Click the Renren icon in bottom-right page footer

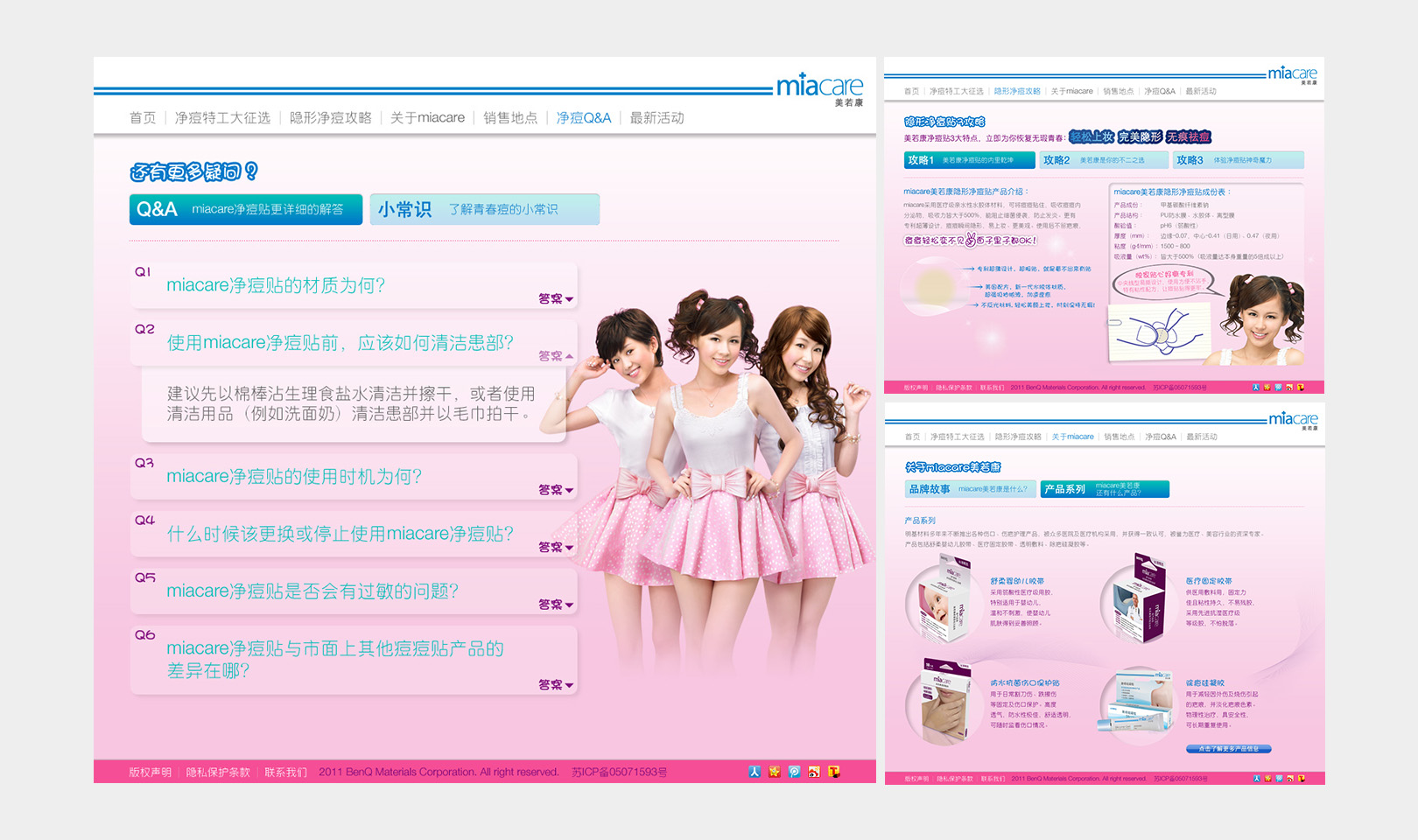coord(1257,778)
